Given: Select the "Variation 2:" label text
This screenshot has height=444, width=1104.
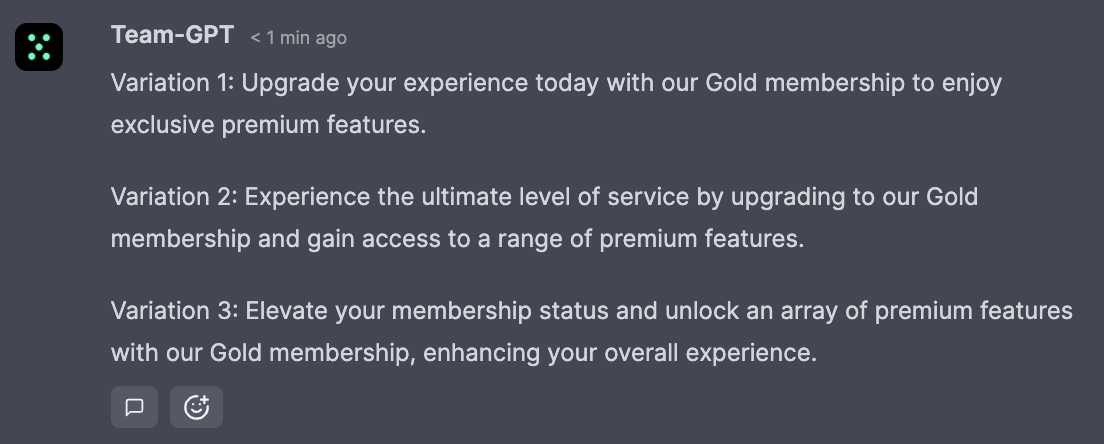Looking at the screenshot, I should pyautogui.click(x=174, y=197).
